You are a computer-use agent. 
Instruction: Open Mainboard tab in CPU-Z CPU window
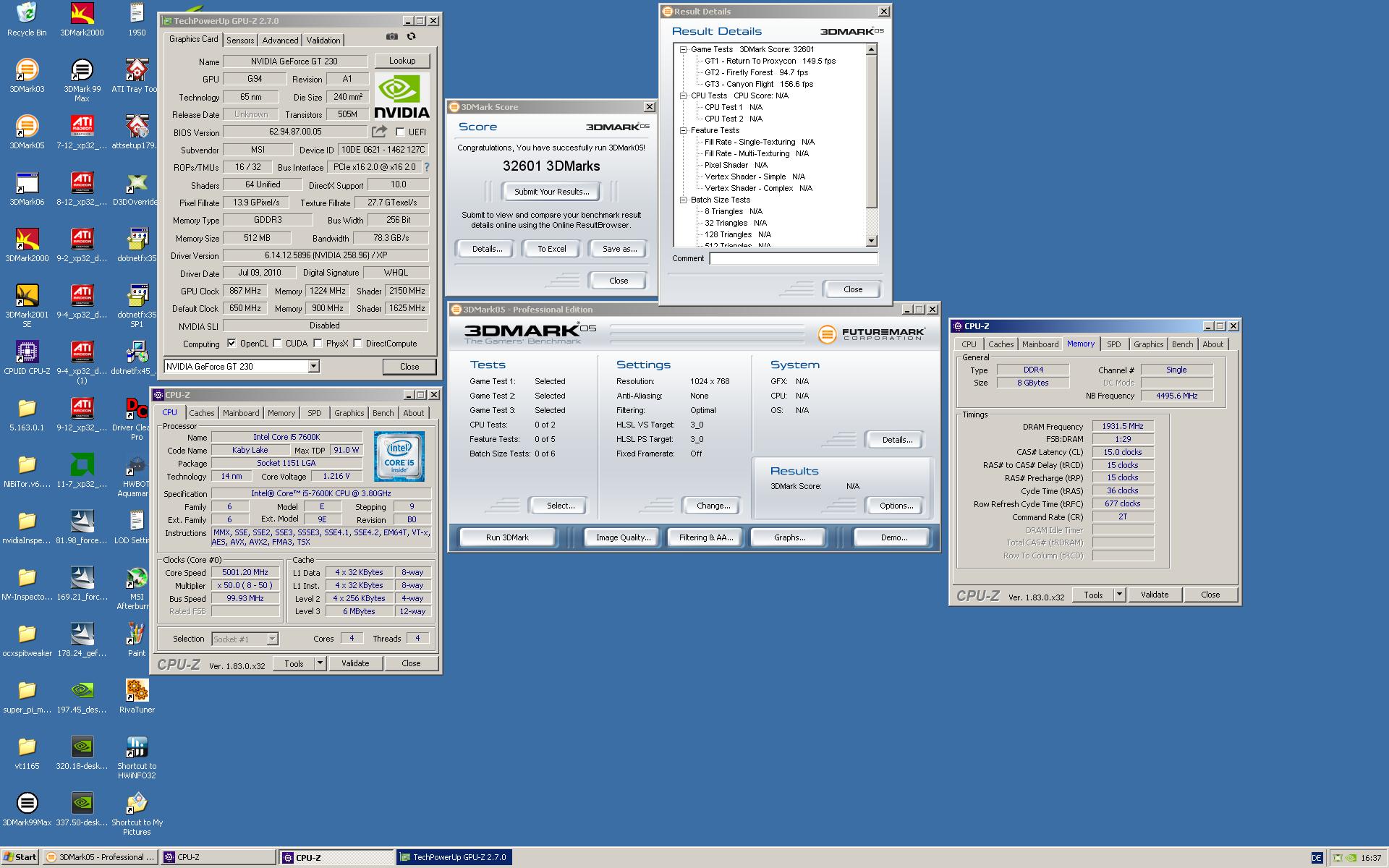click(241, 413)
